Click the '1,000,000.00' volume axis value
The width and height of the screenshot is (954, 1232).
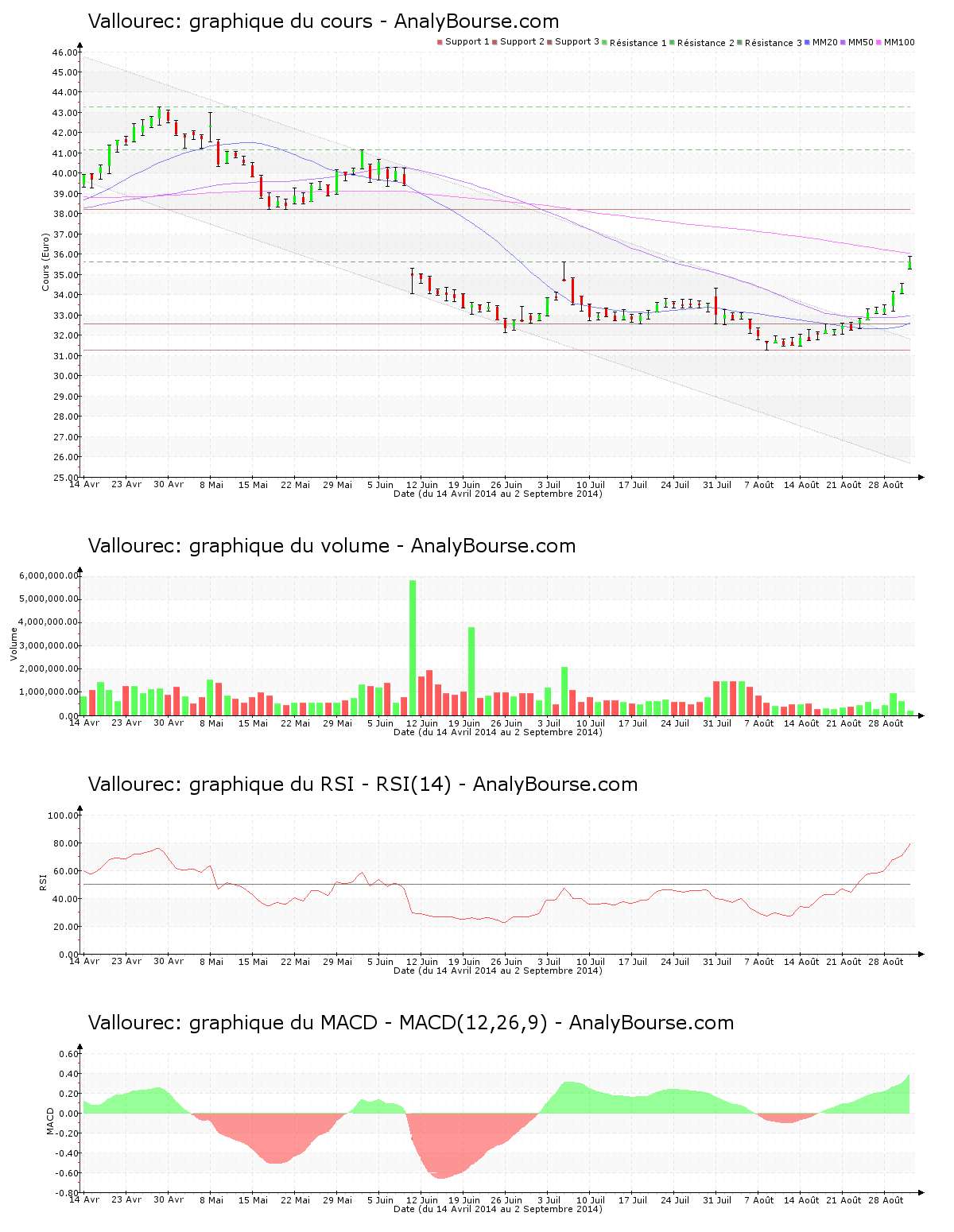tap(48, 692)
